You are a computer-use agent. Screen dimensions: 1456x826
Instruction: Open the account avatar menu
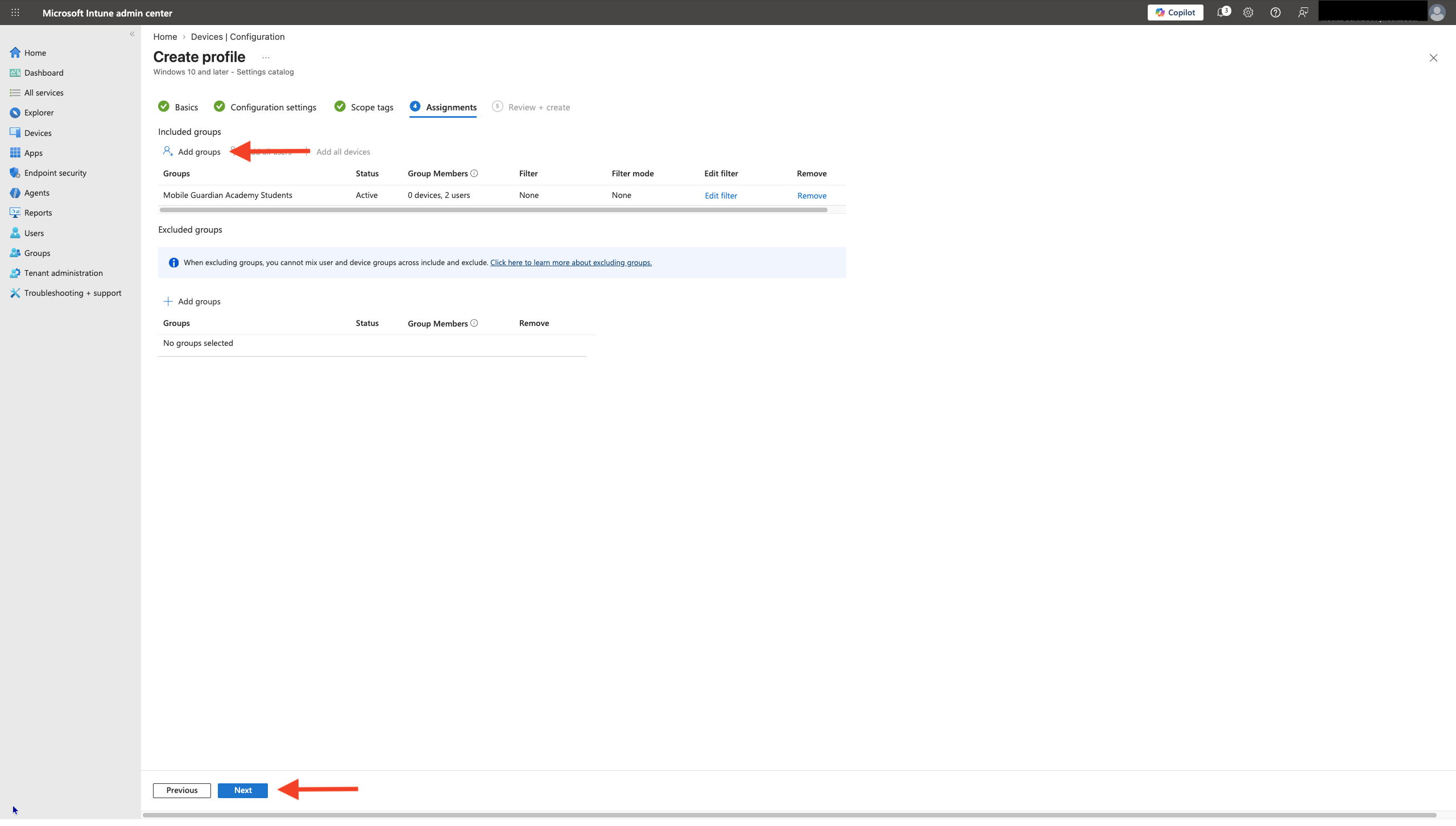(1437, 13)
